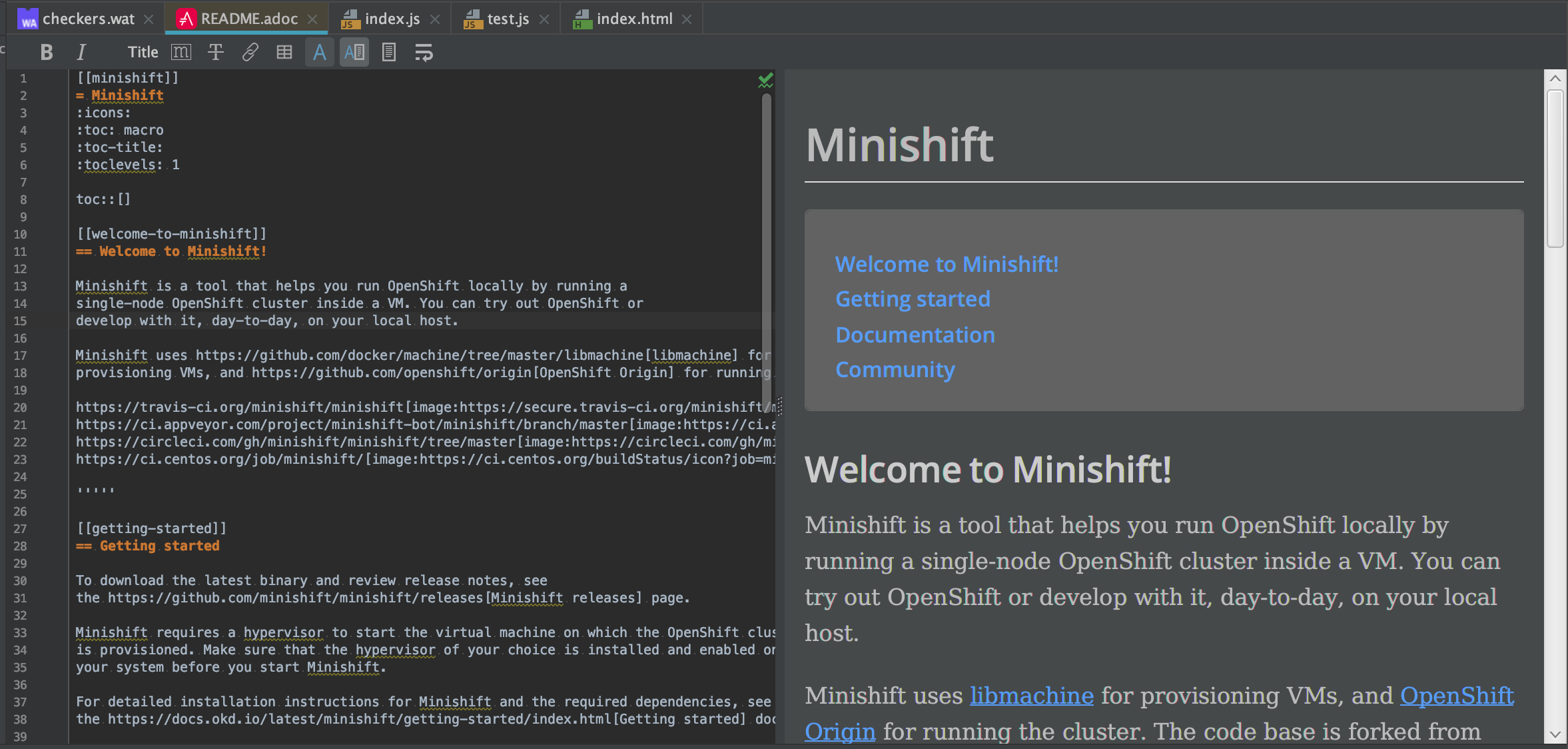Click the index.js file type icon
This screenshot has height=749, width=1568.
pos(350,19)
